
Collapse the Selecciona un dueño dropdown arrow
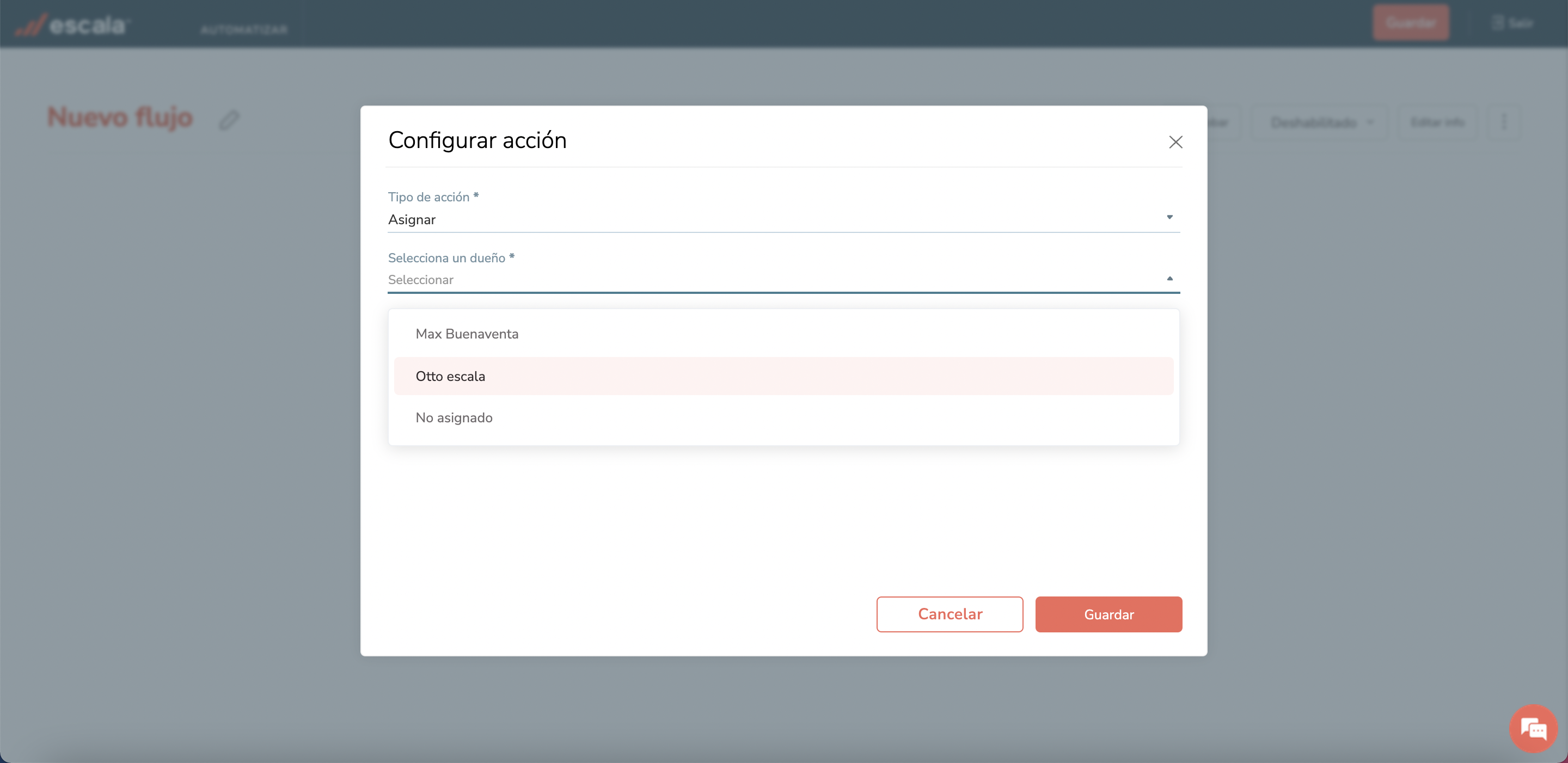tap(1169, 279)
